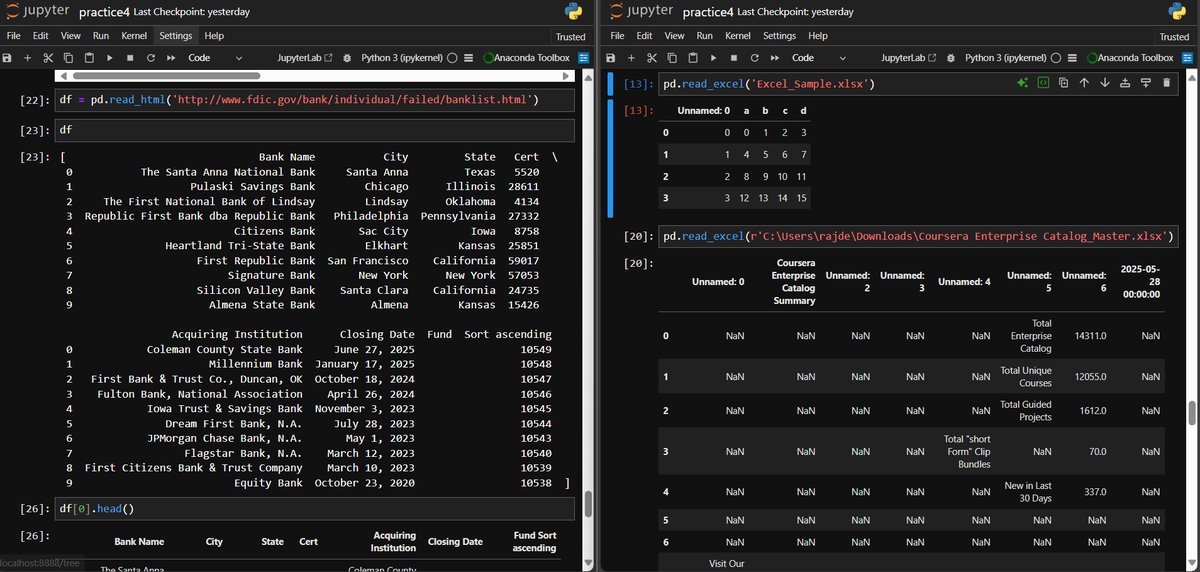The image size is (1200, 572).
Task: Move cell 13 up
Action: (1084, 83)
